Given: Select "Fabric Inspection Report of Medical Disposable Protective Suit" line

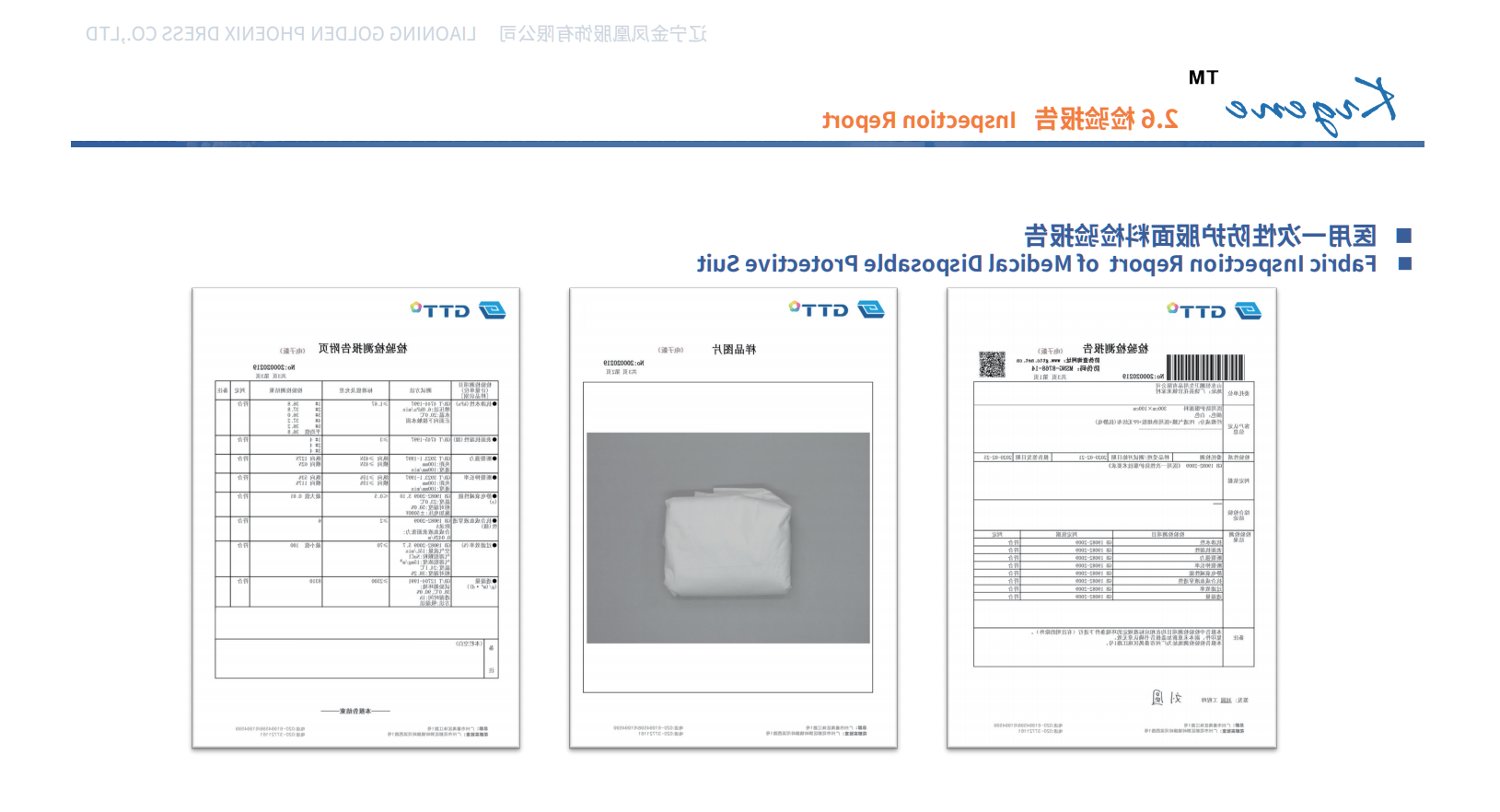Looking at the screenshot, I should point(1037,264).
